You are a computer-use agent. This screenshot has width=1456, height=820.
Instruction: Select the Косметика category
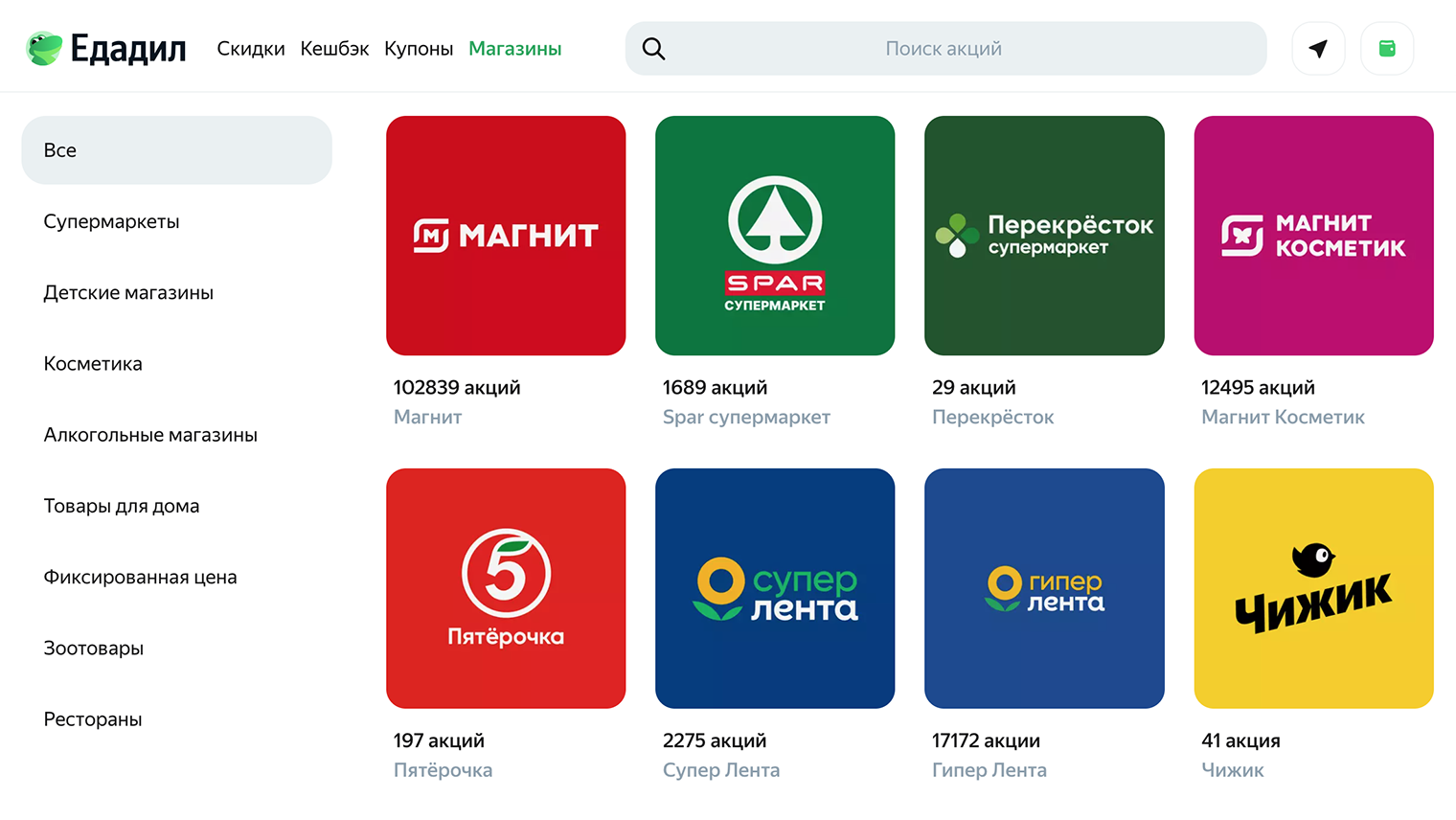[93, 364]
